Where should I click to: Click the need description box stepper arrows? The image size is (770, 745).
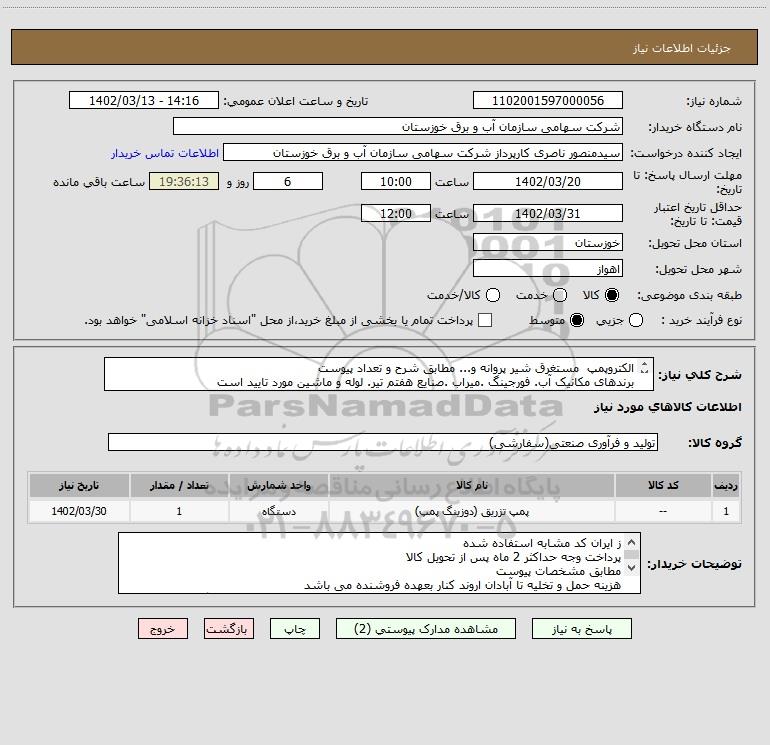click(645, 368)
